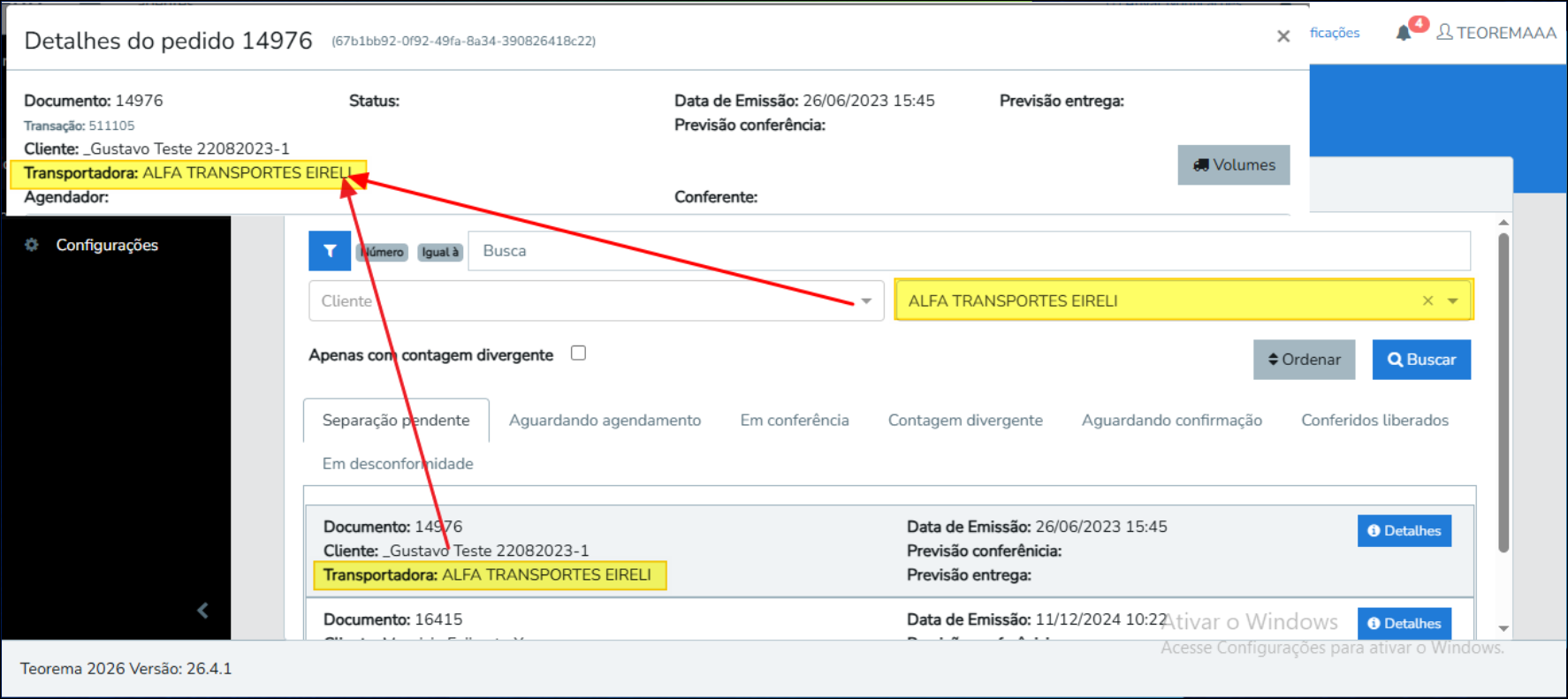Click the blue filter funnel icon

click(x=329, y=251)
